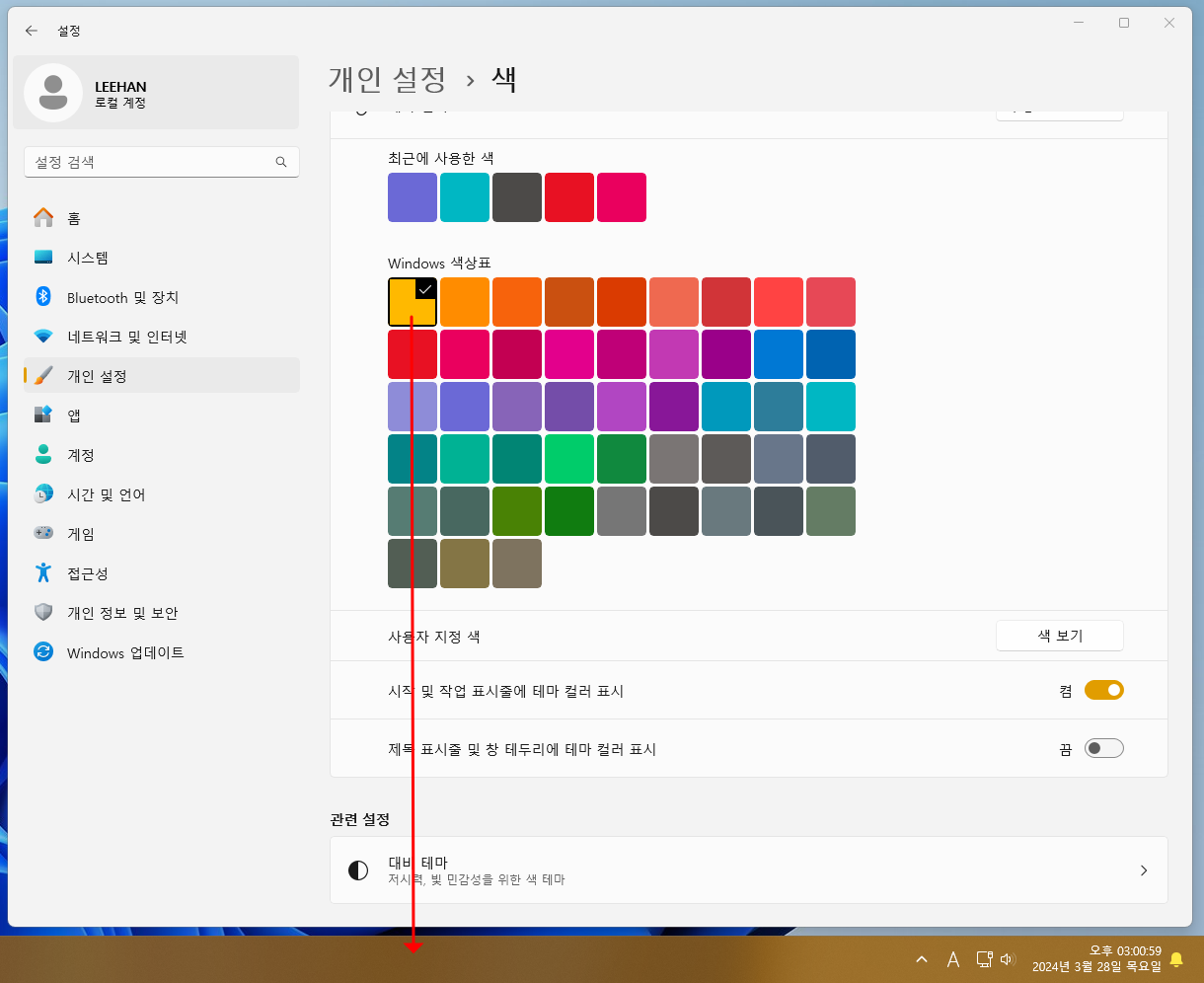Click inside the 설정 검색 search field
Viewport: 1204px width, 983px height.
(x=161, y=161)
